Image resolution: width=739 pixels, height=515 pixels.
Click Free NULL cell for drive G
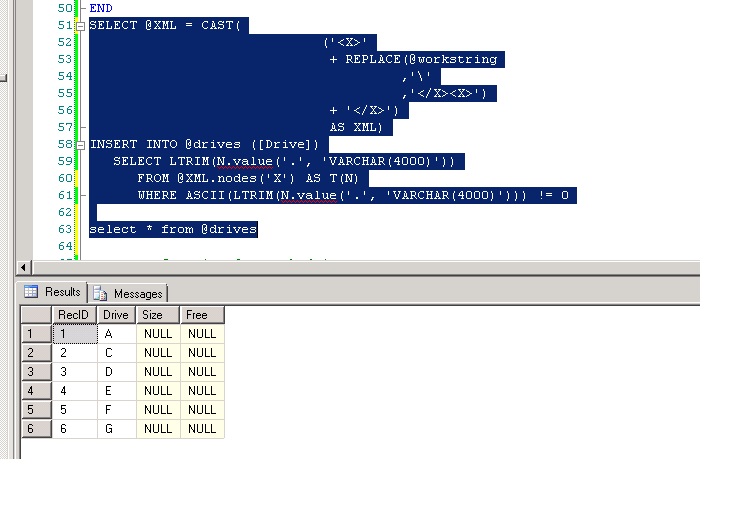pos(203,429)
